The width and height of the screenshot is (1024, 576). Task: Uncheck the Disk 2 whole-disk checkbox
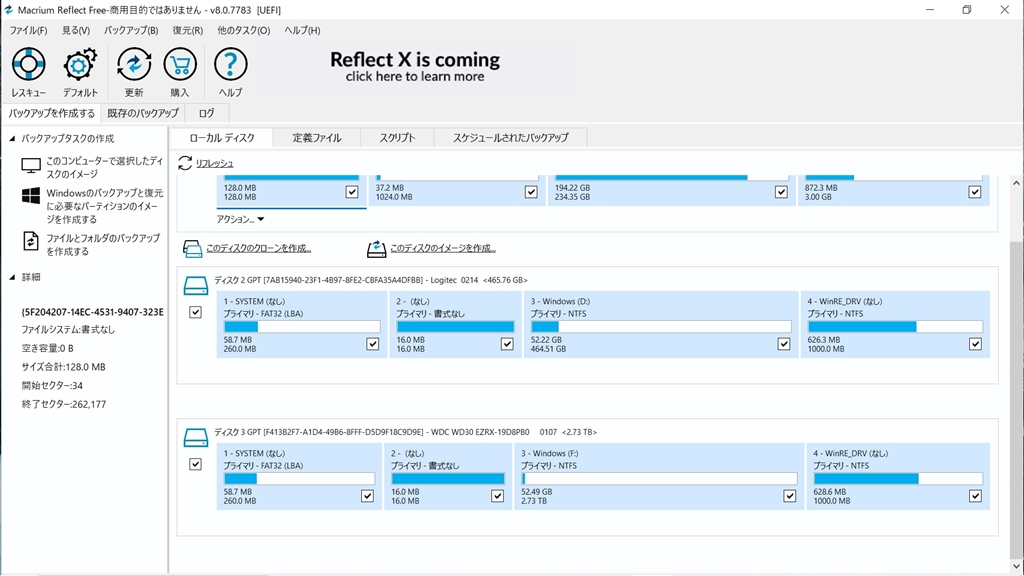(x=195, y=313)
